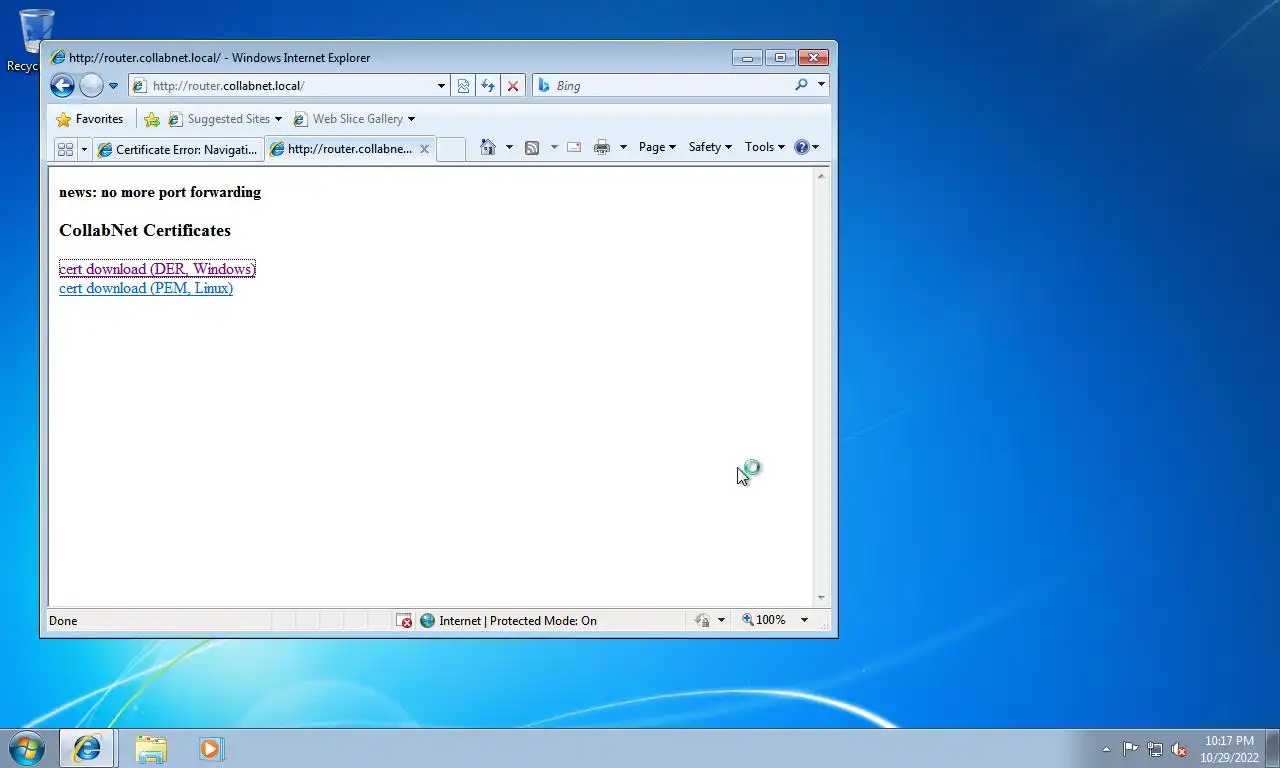Go back with the Back arrow button
Screen dimensions: 1280x768
coord(62,86)
